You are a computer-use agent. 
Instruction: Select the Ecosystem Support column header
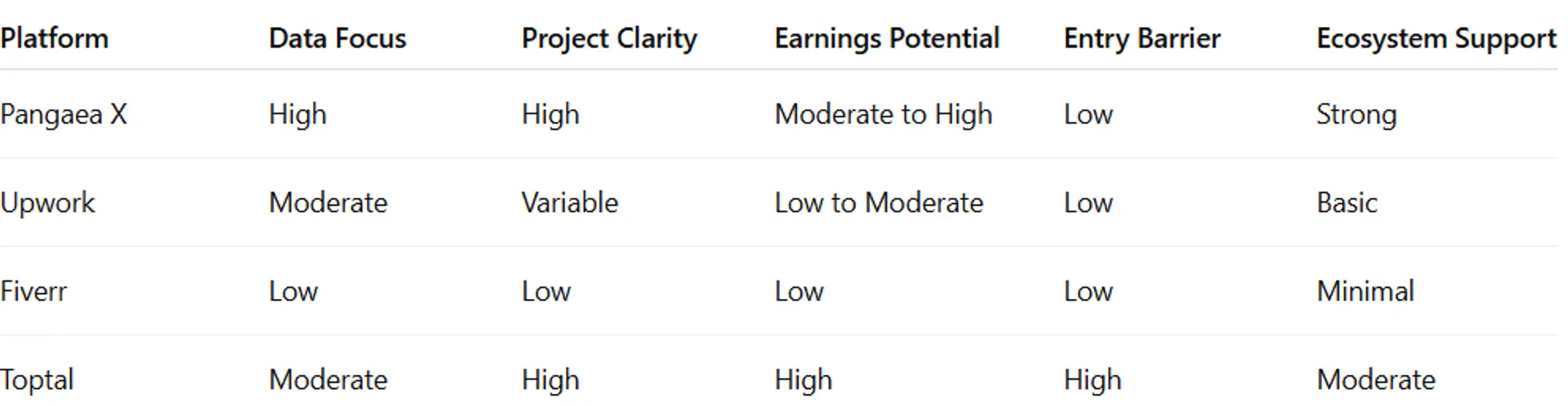coord(1436,38)
